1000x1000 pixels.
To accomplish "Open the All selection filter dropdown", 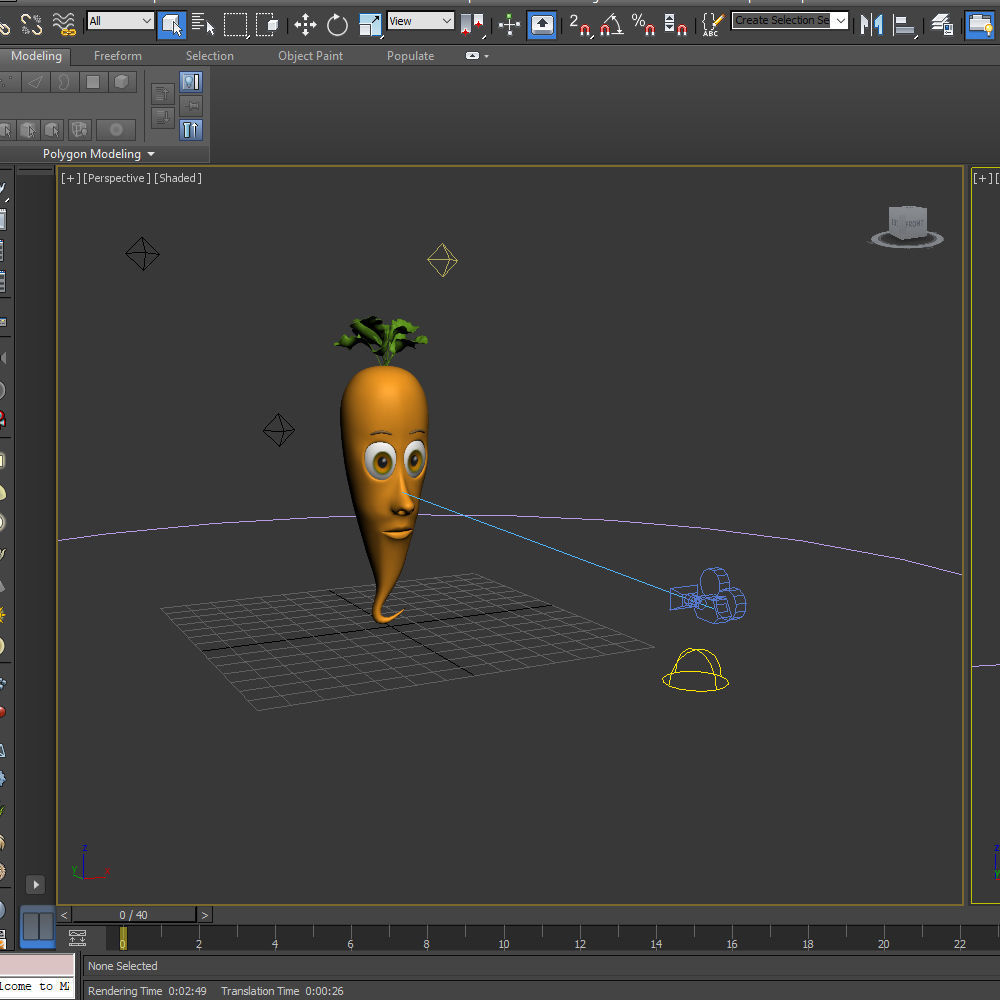I will tap(121, 21).
